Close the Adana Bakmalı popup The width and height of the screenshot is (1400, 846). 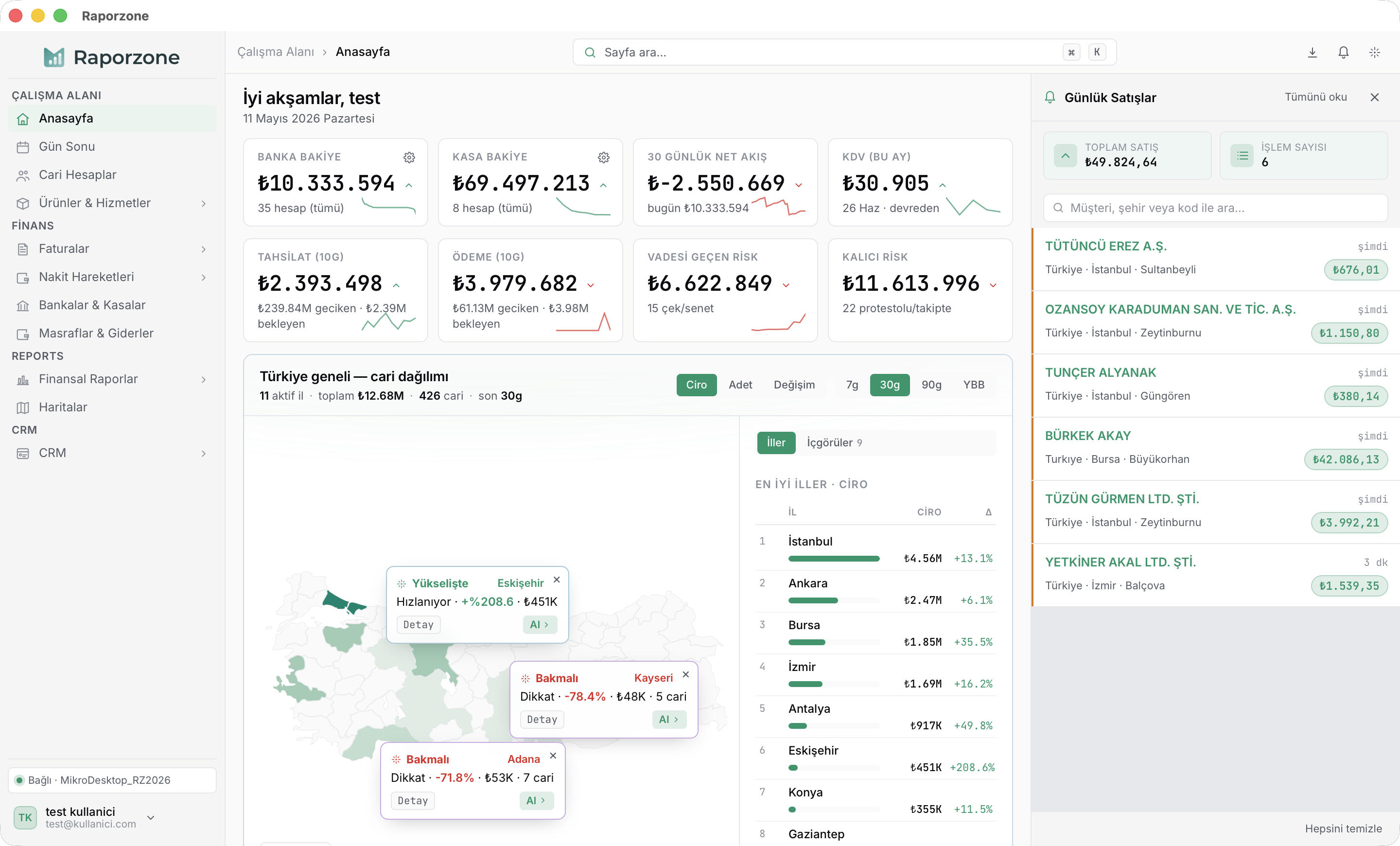pos(553,756)
